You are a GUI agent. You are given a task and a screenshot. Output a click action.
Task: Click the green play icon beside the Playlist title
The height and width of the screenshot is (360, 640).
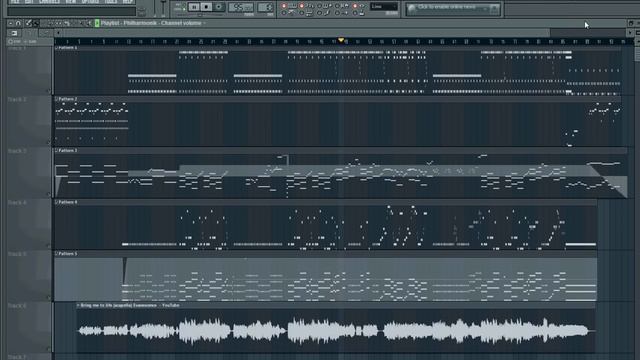click(x=97, y=23)
